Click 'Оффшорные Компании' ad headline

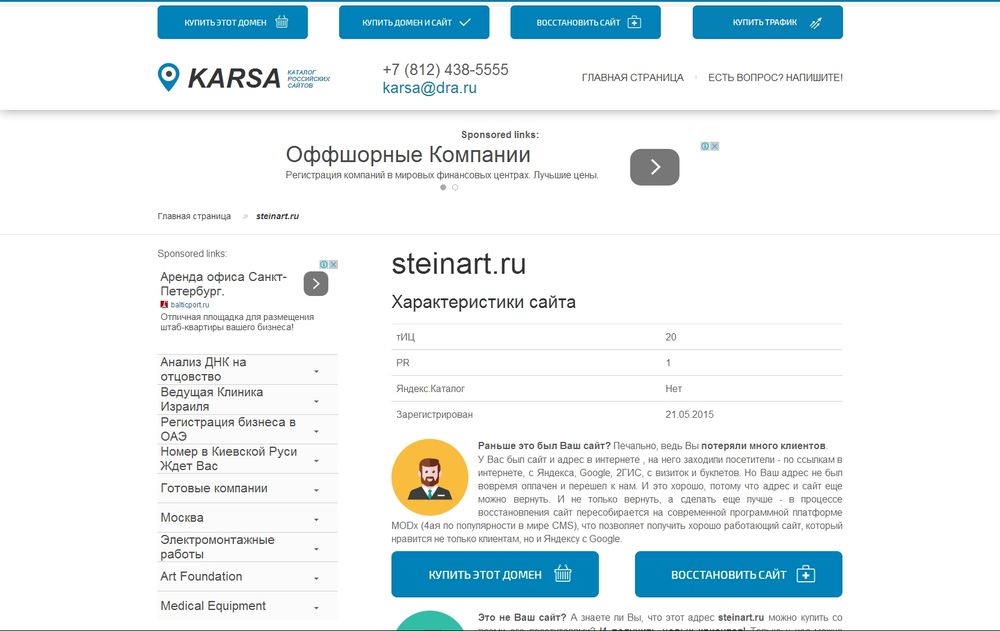(x=408, y=154)
